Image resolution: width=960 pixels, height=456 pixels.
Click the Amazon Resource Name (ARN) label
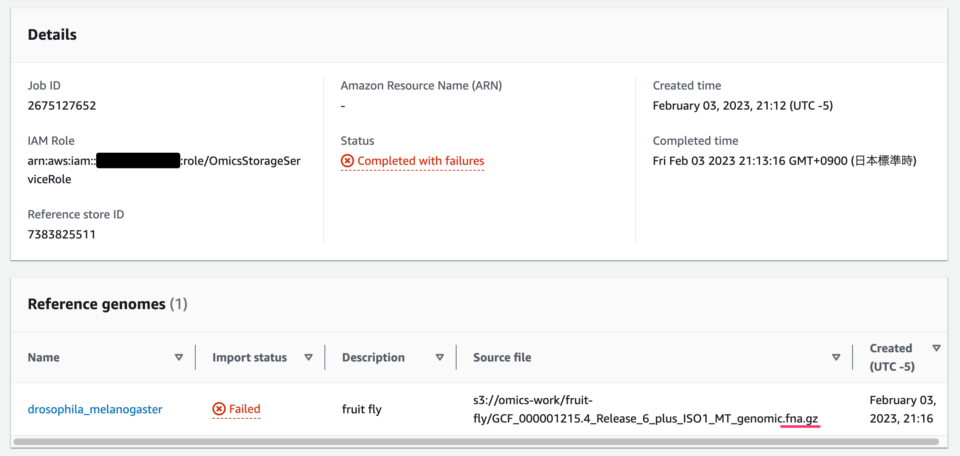(421, 86)
